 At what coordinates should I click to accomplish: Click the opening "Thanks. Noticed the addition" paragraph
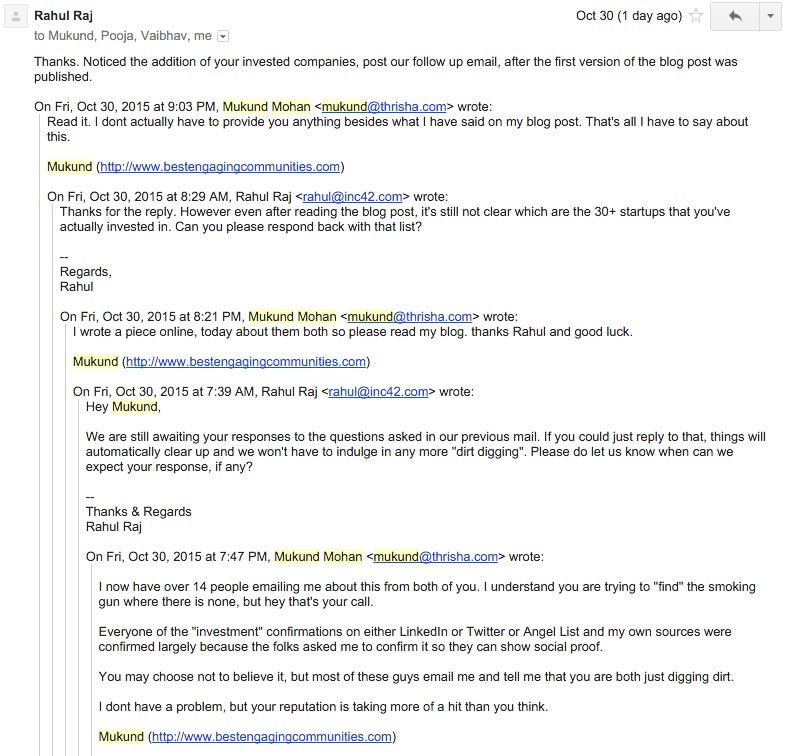[385, 69]
